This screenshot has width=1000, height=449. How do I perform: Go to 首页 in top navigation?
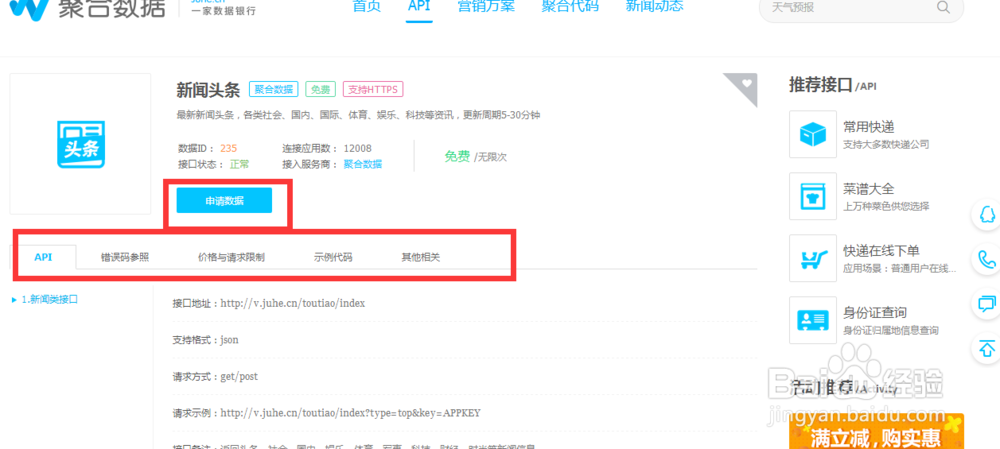coord(367,6)
